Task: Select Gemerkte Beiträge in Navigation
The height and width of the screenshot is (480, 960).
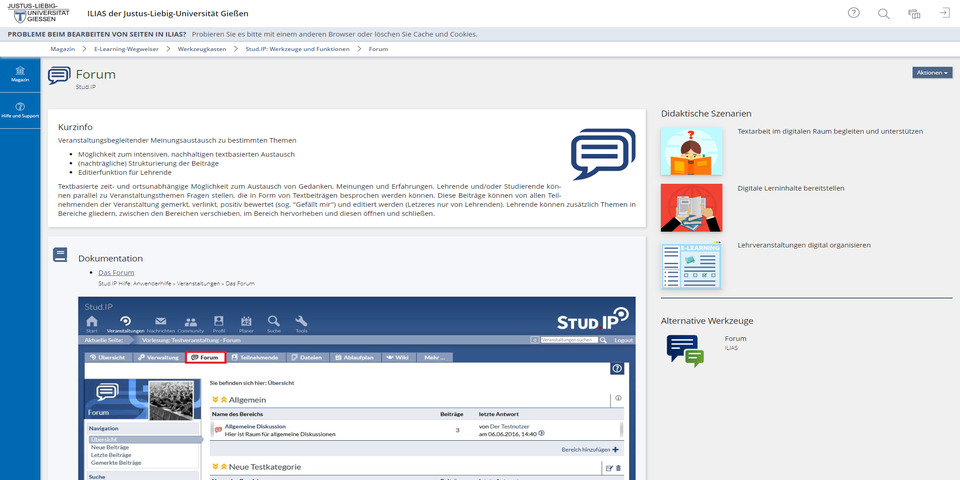Action: pyautogui.click(x=116, y=463)
